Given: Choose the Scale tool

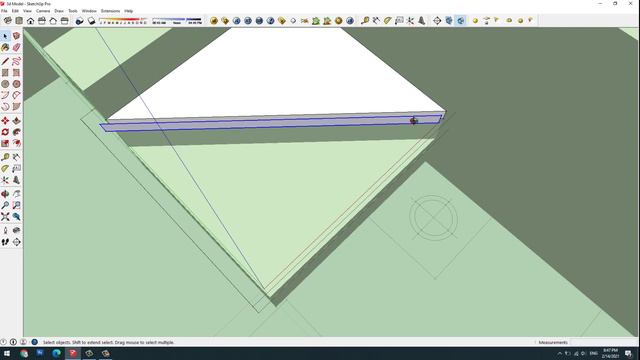Looking at the screenshot, I should (5, 143).
